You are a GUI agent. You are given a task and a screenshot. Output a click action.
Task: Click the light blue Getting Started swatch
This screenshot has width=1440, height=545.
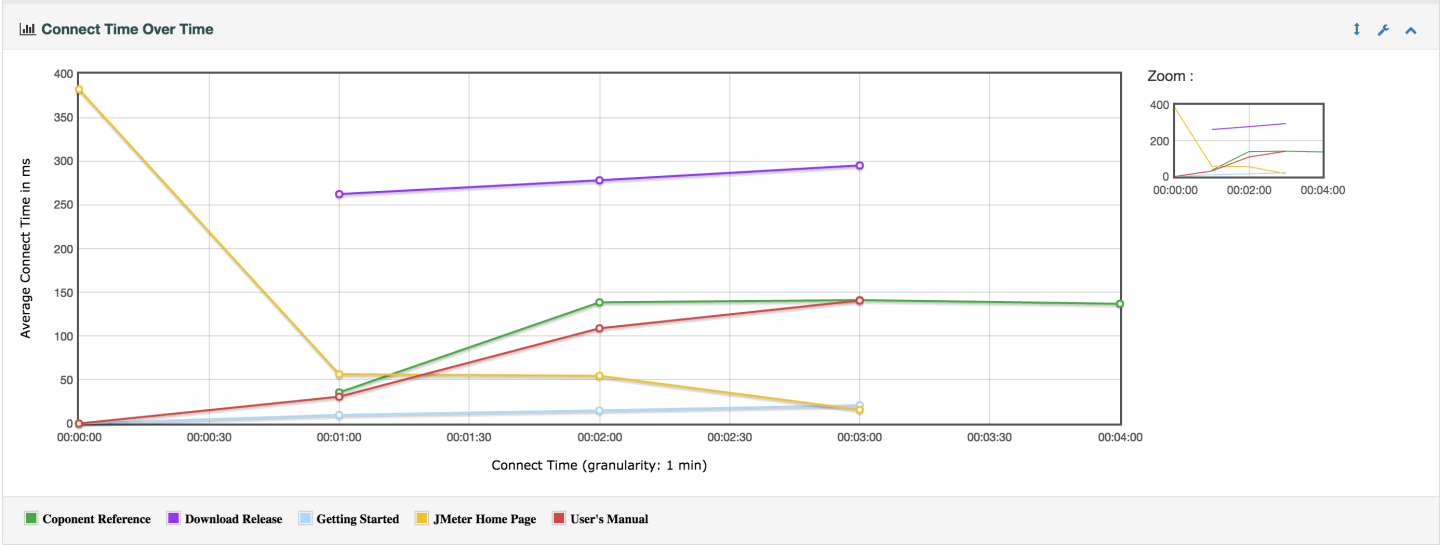305,519
